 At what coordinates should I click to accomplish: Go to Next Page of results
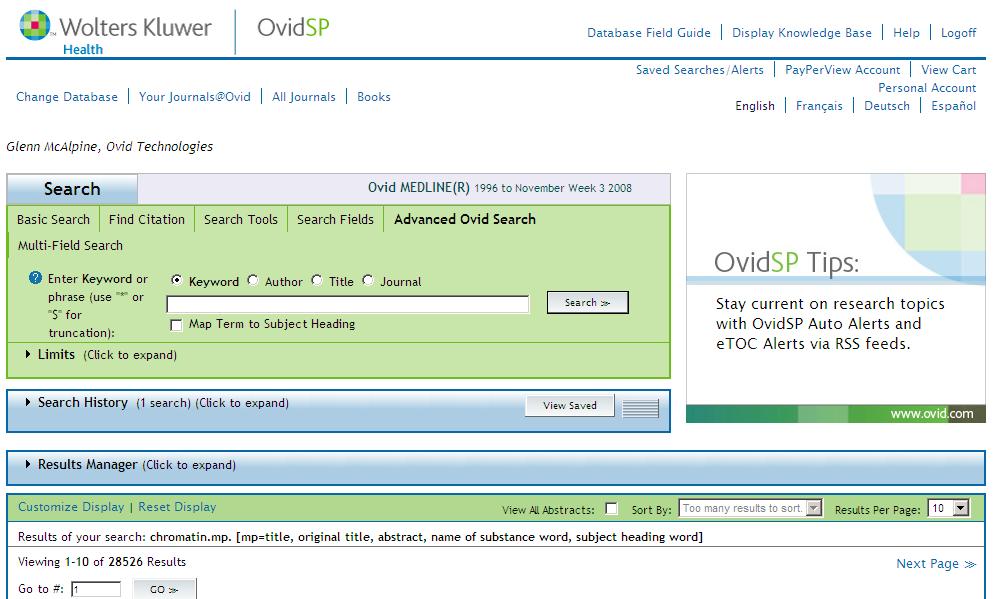point(936,564)
